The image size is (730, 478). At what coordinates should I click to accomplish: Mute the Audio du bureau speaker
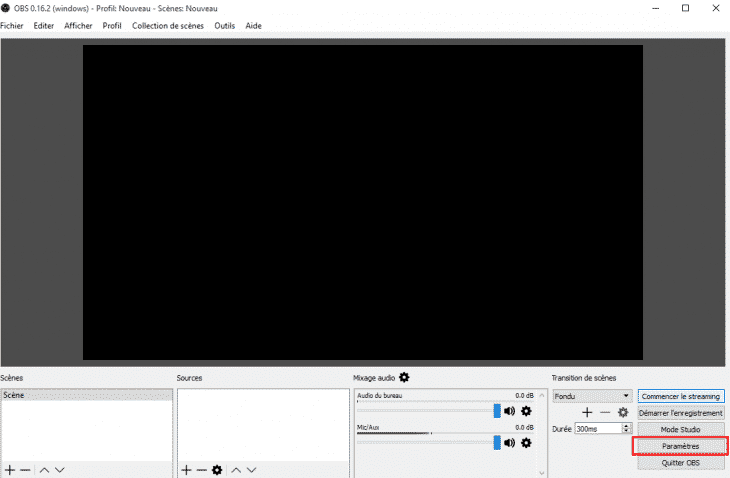point(509,411)
